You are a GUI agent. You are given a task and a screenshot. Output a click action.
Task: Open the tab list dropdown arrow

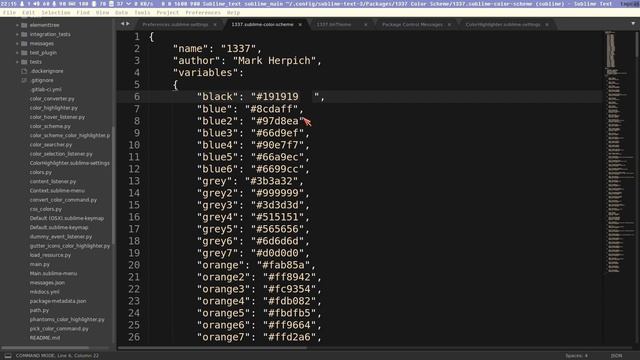tap(633, 24)
